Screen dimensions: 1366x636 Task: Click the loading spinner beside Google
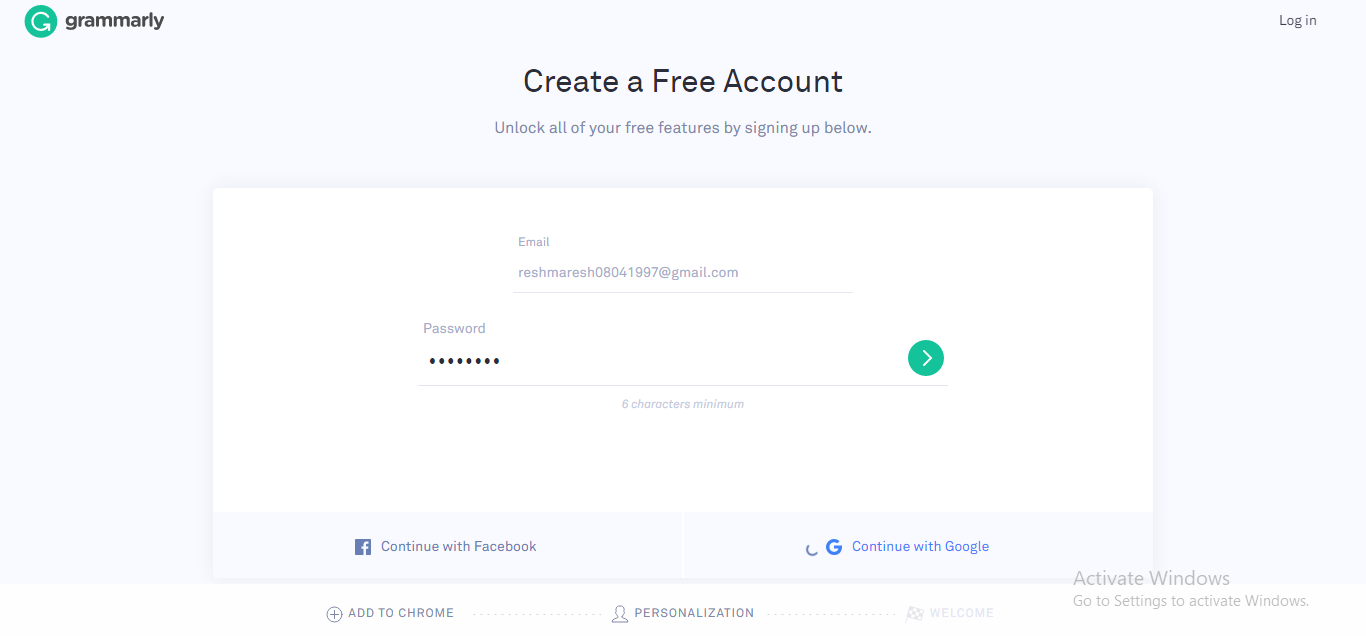click(812, 548)
